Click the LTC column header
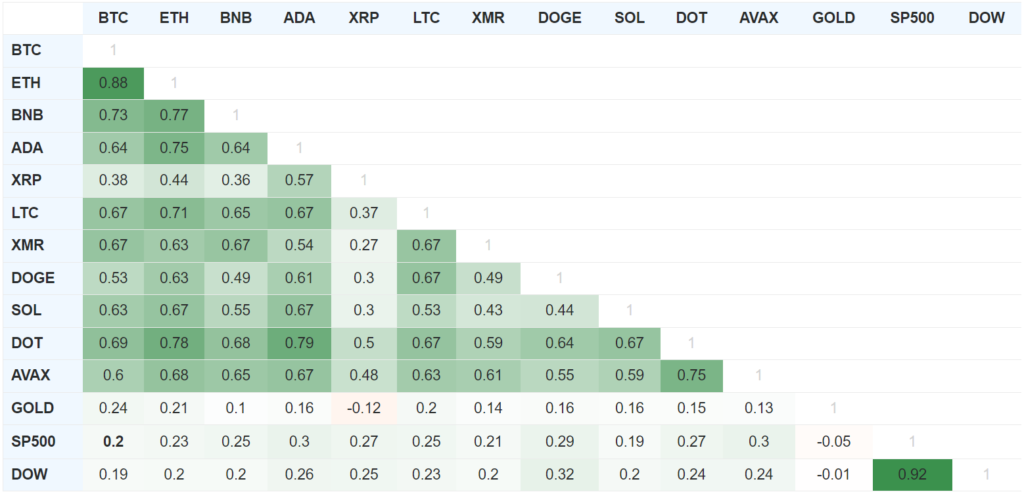Screen dimensions: 1024x494 (426, 18)
